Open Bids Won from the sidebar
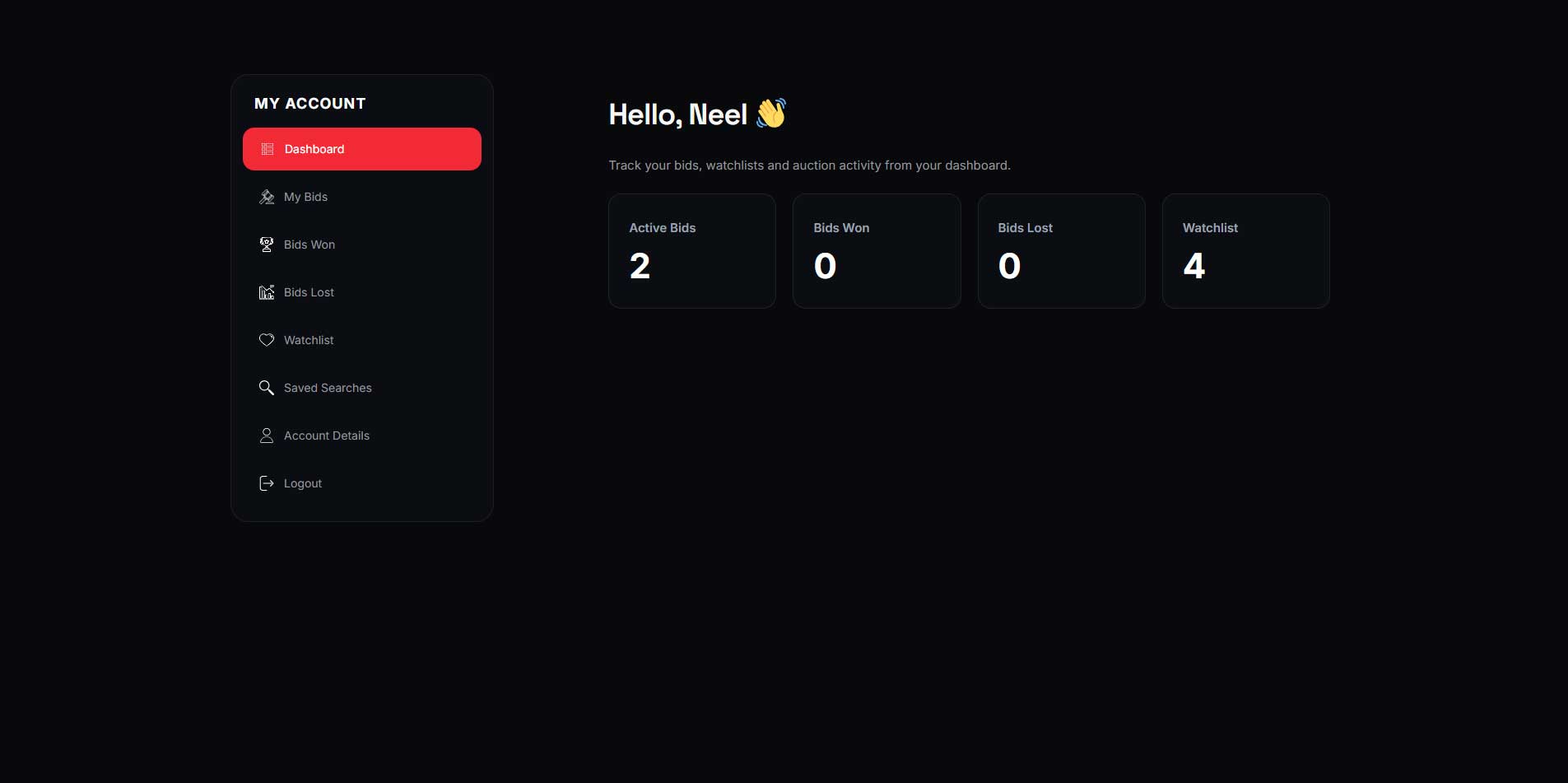 [x=362, y=245]
